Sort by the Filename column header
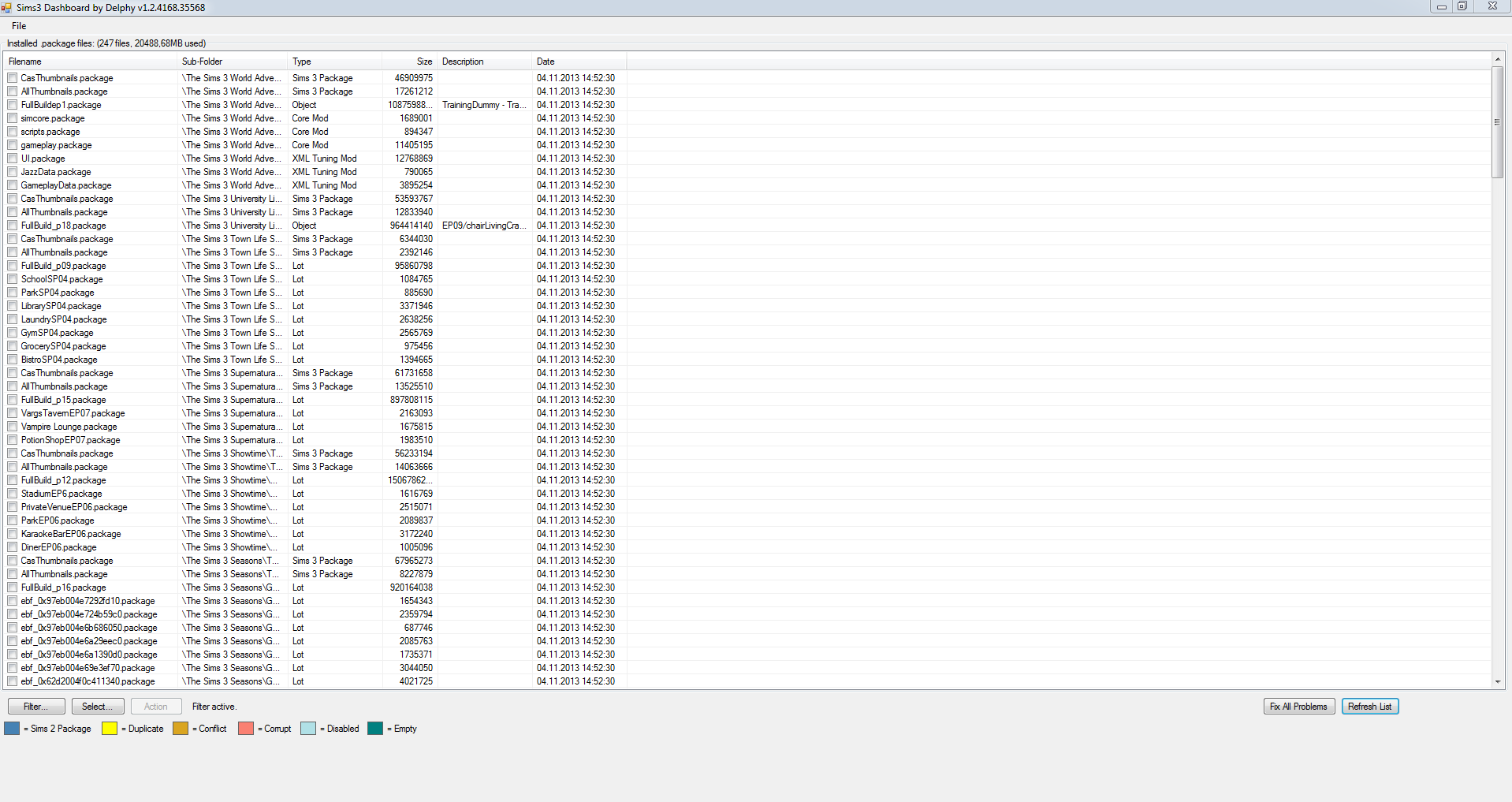Viewport: 1512px width, 802px height. 91,62
